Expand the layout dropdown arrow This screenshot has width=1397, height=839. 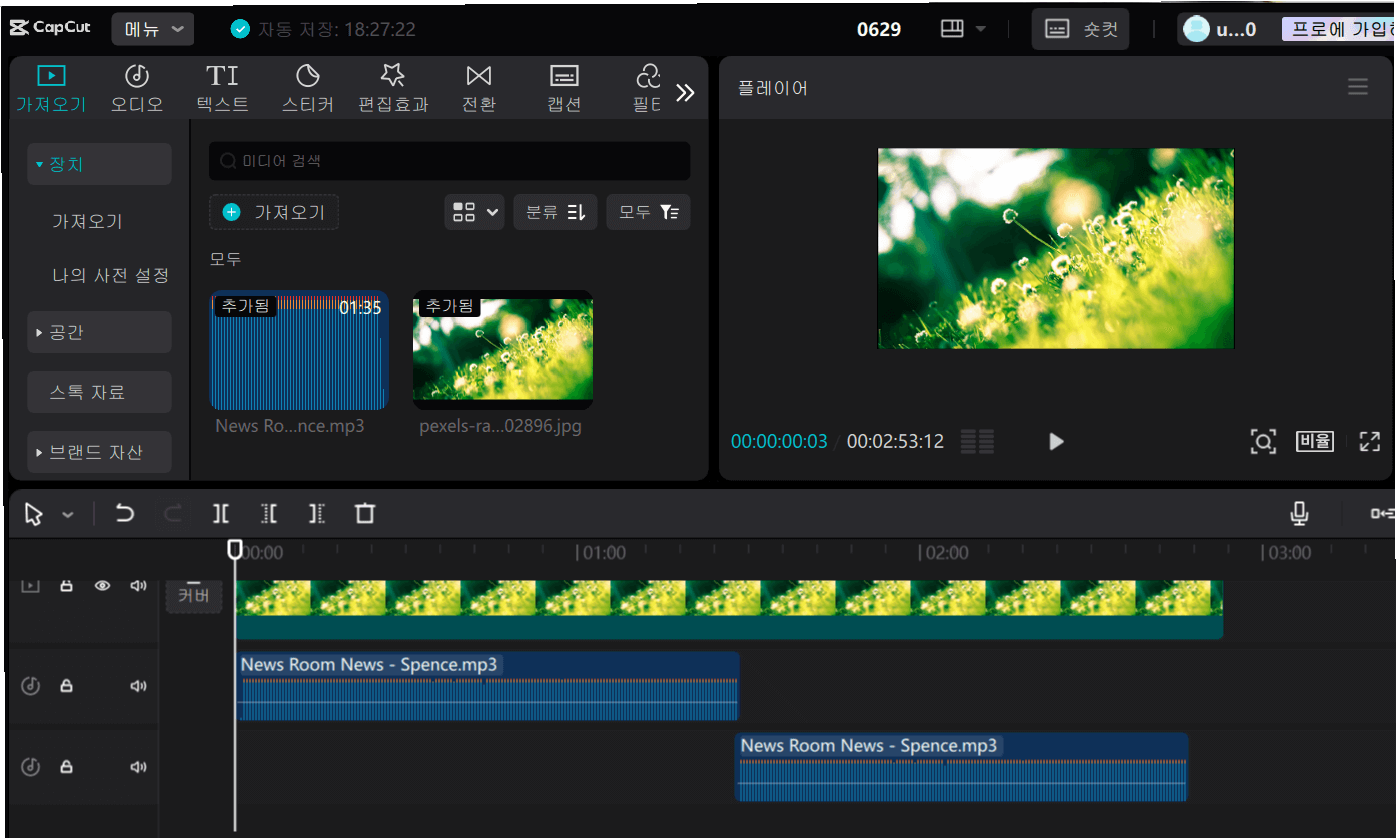pos(980,29)
